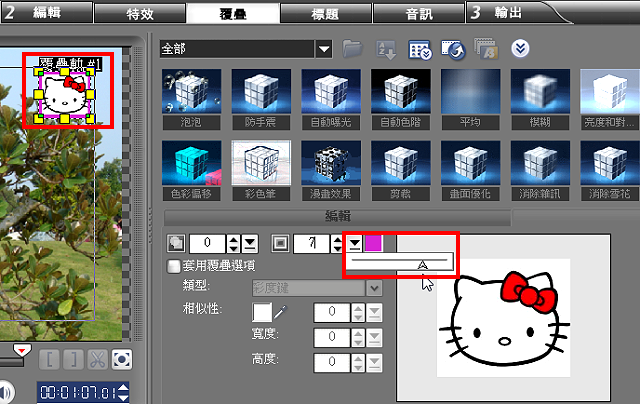Enlarge the preview window button

click(x=122, y=360)
